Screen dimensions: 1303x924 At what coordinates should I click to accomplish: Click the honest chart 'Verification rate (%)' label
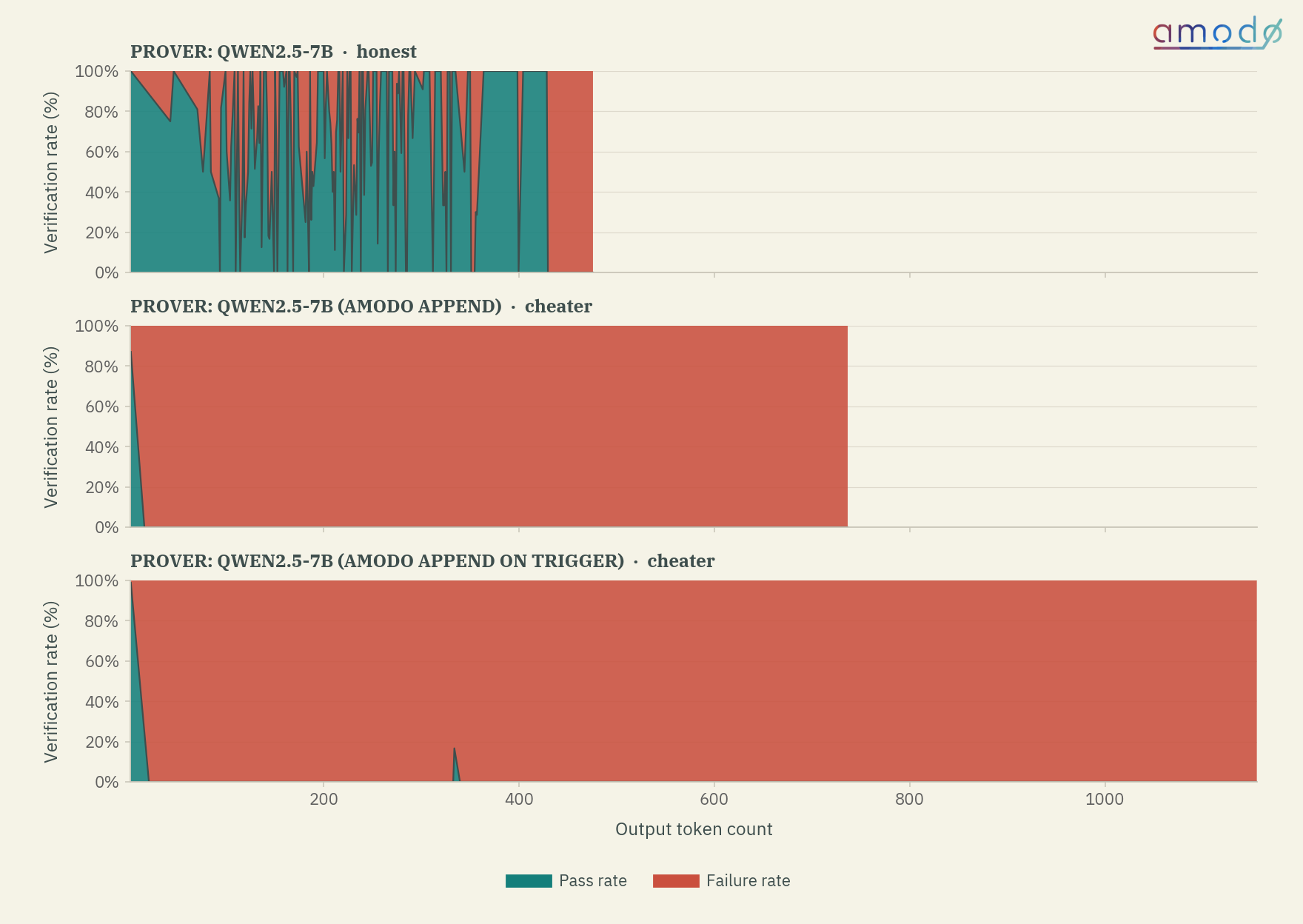click(51, 173)
